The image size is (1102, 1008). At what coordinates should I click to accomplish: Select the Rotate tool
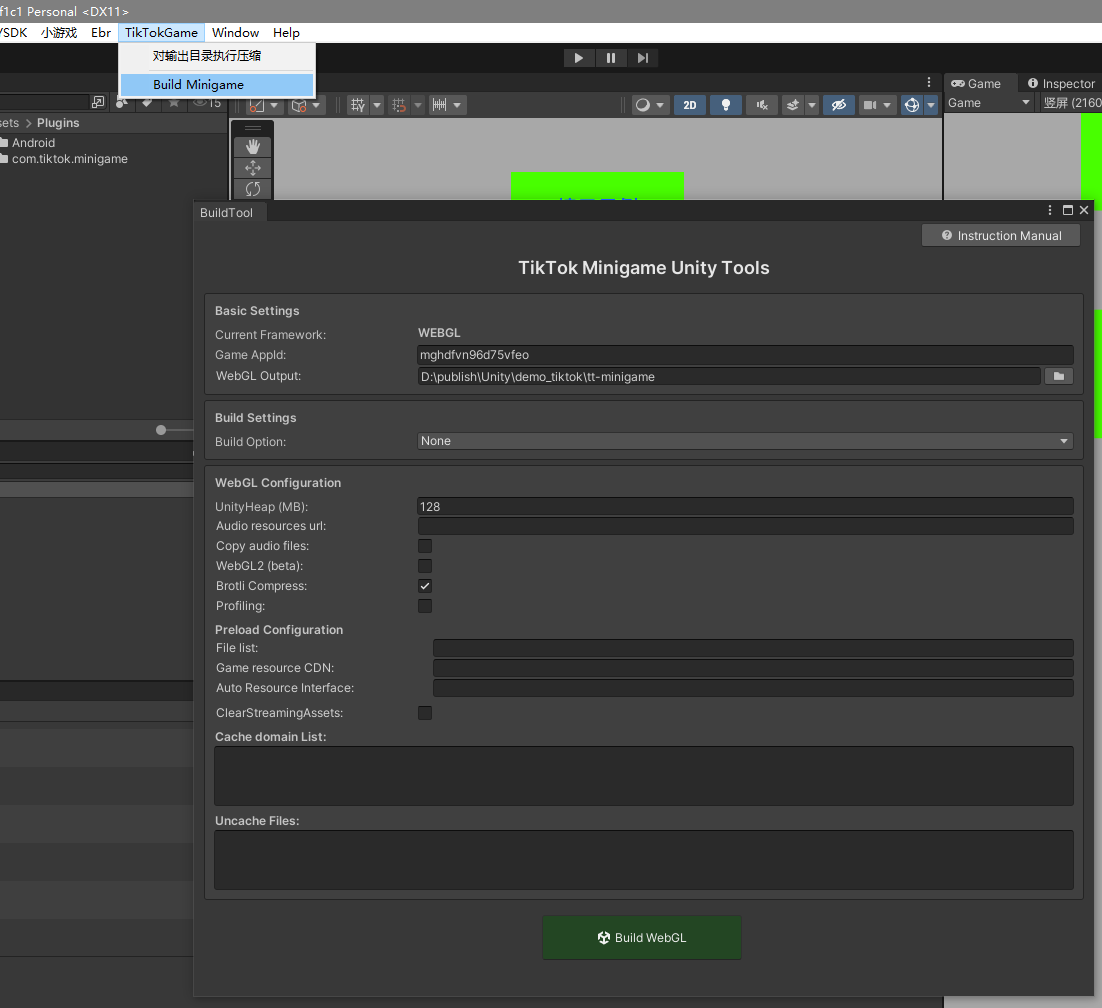coord(252,189)
